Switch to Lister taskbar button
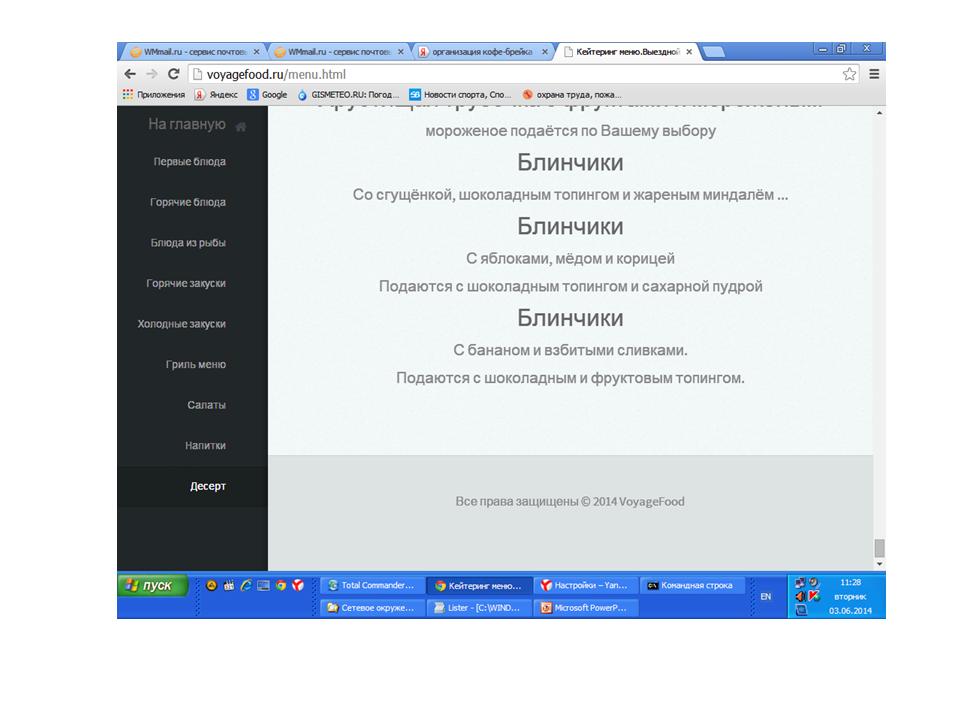Screen dimensions: 960x720 [x=479, y=608]
